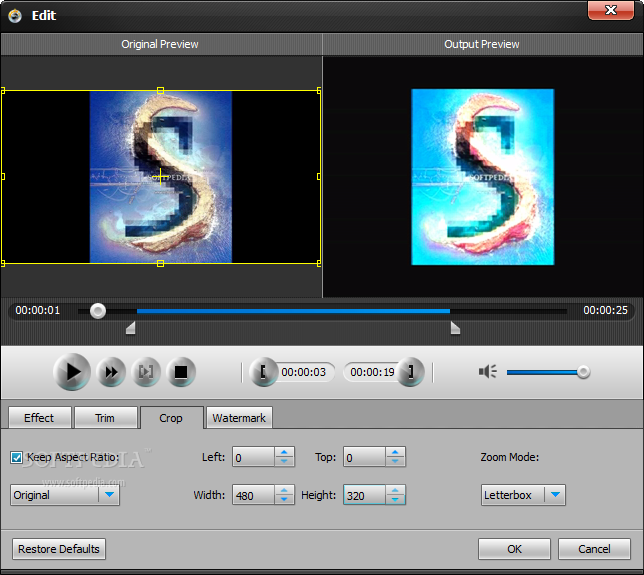Open the Original aspect ratio dropdown
The image size is (644, 575).
click(65, 495)
